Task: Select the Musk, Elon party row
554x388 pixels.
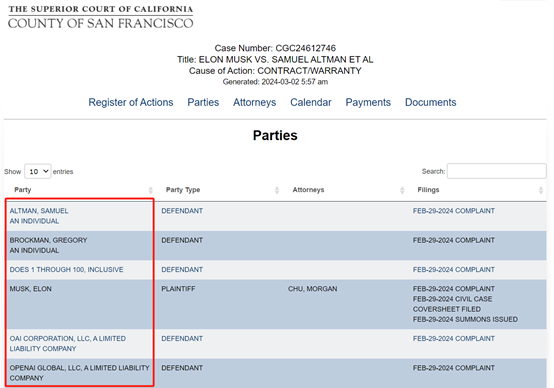Action: pos(276,304)
